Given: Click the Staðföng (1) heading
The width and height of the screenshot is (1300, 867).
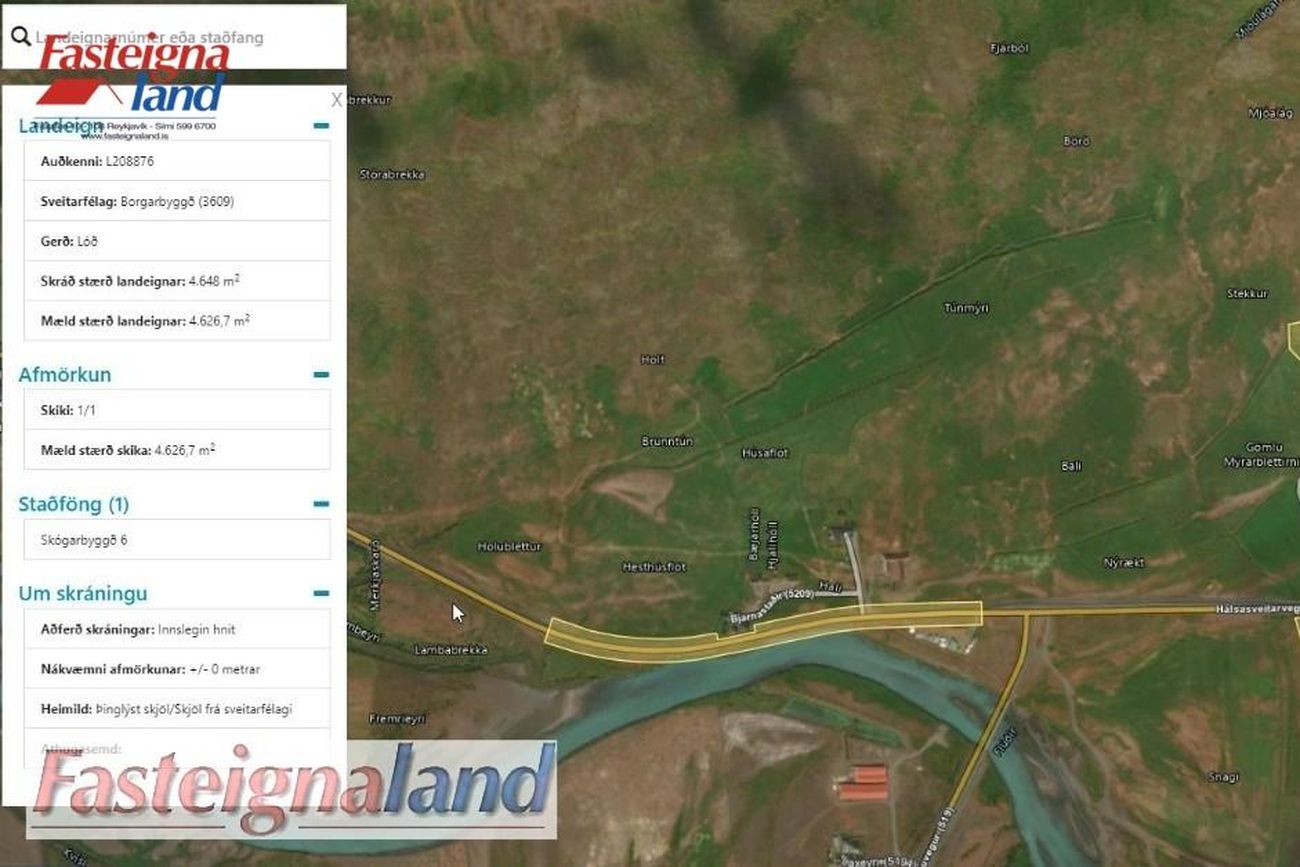Looking at the screenshot, I should (x=74, y=504).
